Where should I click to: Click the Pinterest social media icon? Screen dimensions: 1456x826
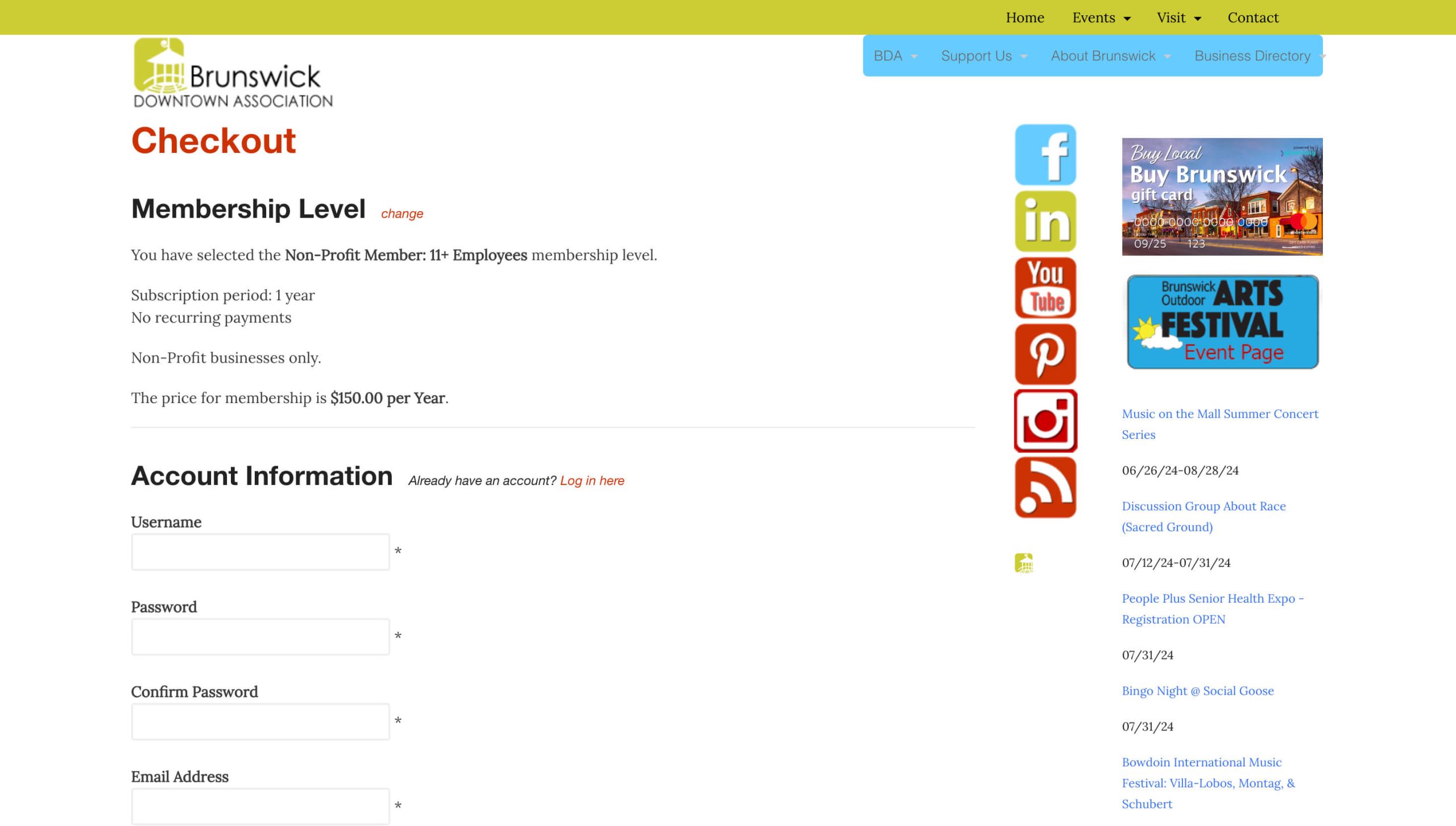pyautogui.click(x=1045, y=354)
